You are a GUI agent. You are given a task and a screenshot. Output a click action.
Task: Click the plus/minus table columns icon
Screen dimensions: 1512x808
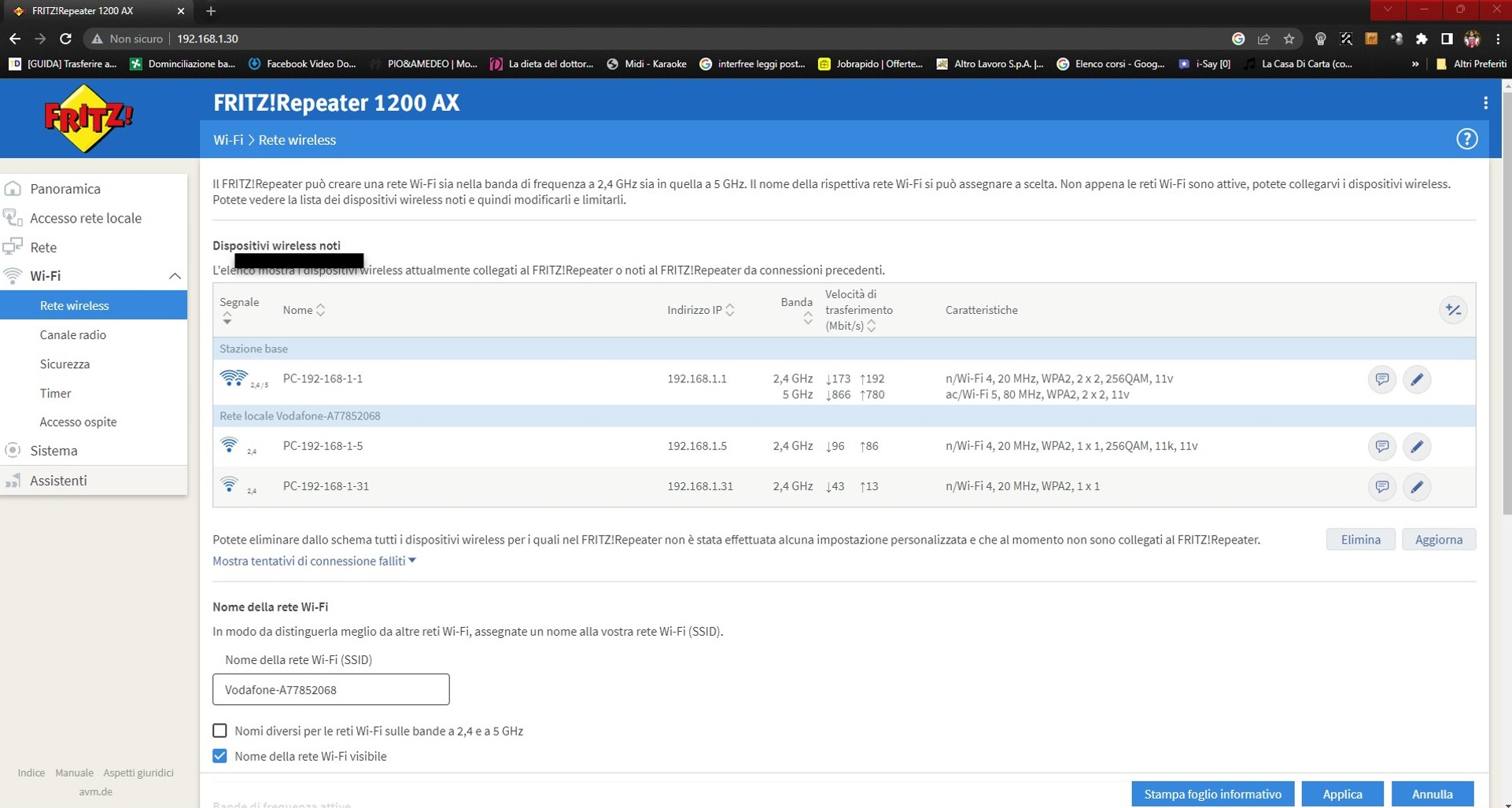[1453, 310]
